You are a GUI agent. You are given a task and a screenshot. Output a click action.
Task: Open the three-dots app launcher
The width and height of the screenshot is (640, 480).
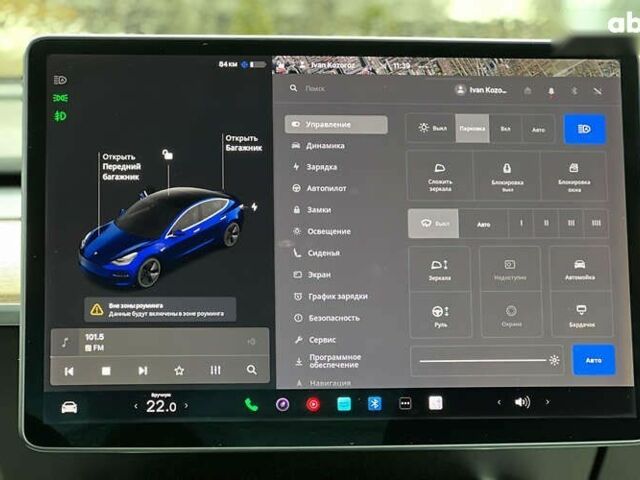(405, 404)
